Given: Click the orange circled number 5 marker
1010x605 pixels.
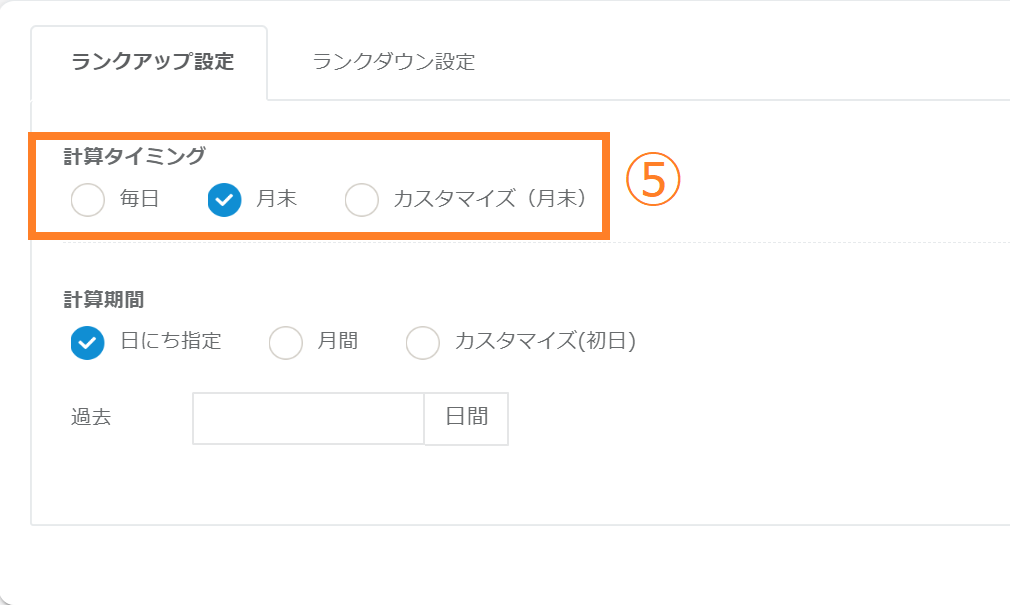Looking at the screenshot, I should point(653,180).
